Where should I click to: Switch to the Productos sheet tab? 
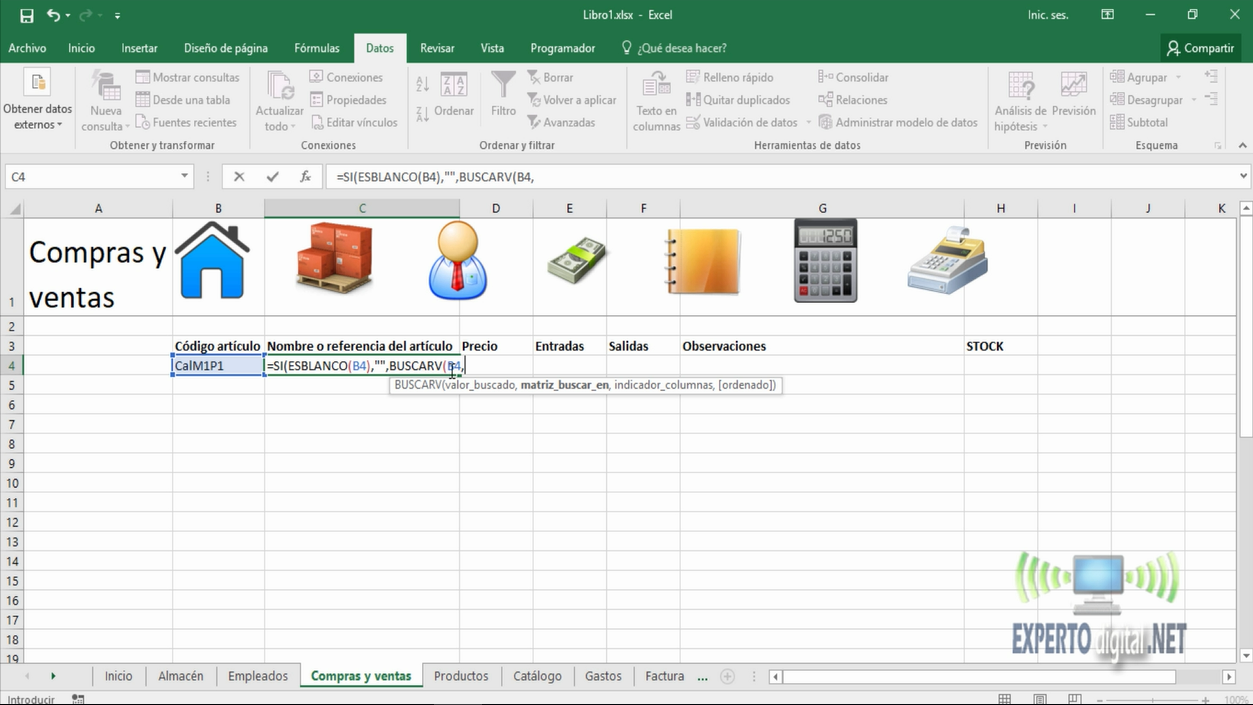pos(461,676)
